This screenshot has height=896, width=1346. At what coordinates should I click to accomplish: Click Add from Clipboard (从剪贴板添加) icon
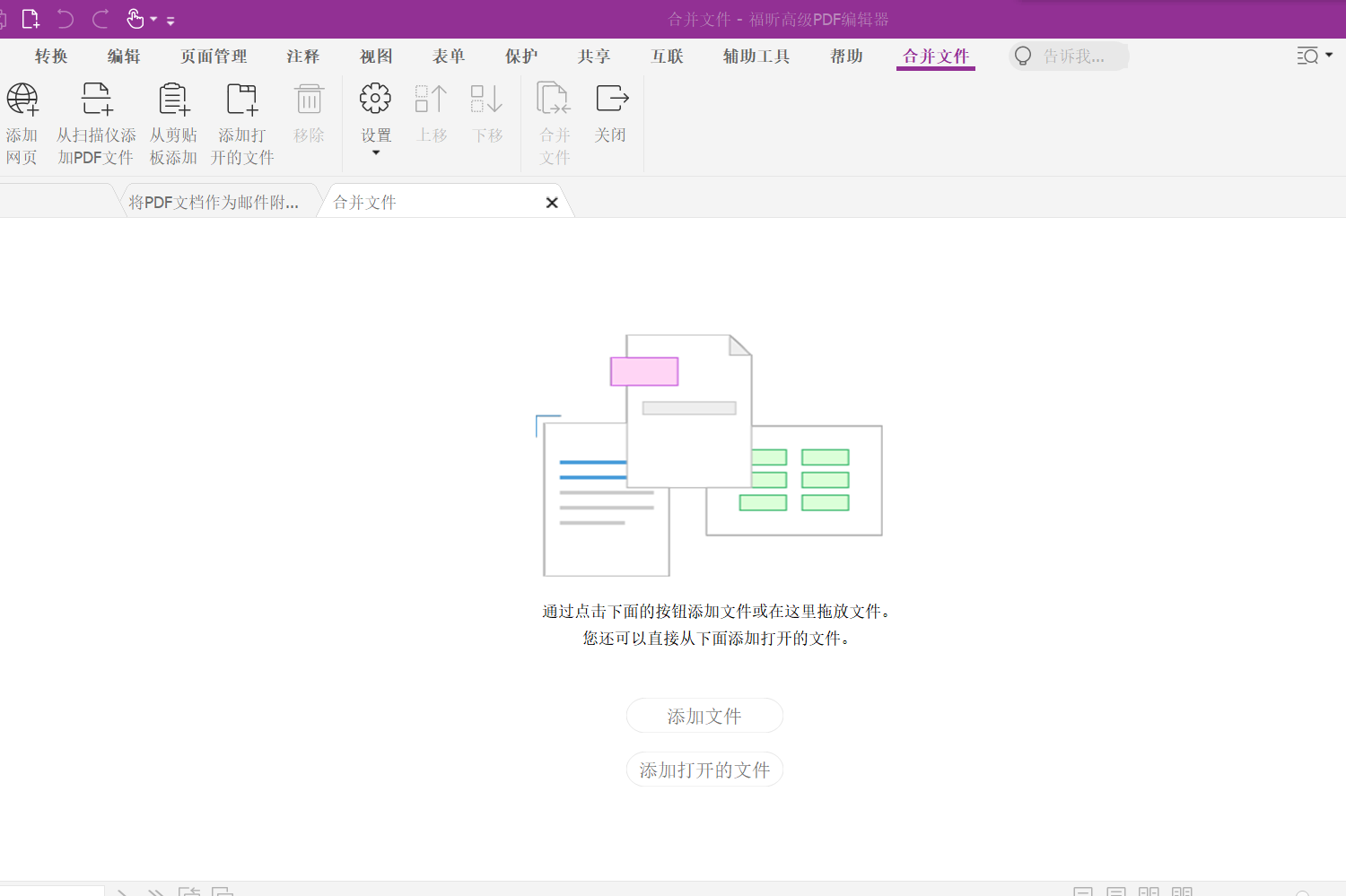tap(173, 100)
